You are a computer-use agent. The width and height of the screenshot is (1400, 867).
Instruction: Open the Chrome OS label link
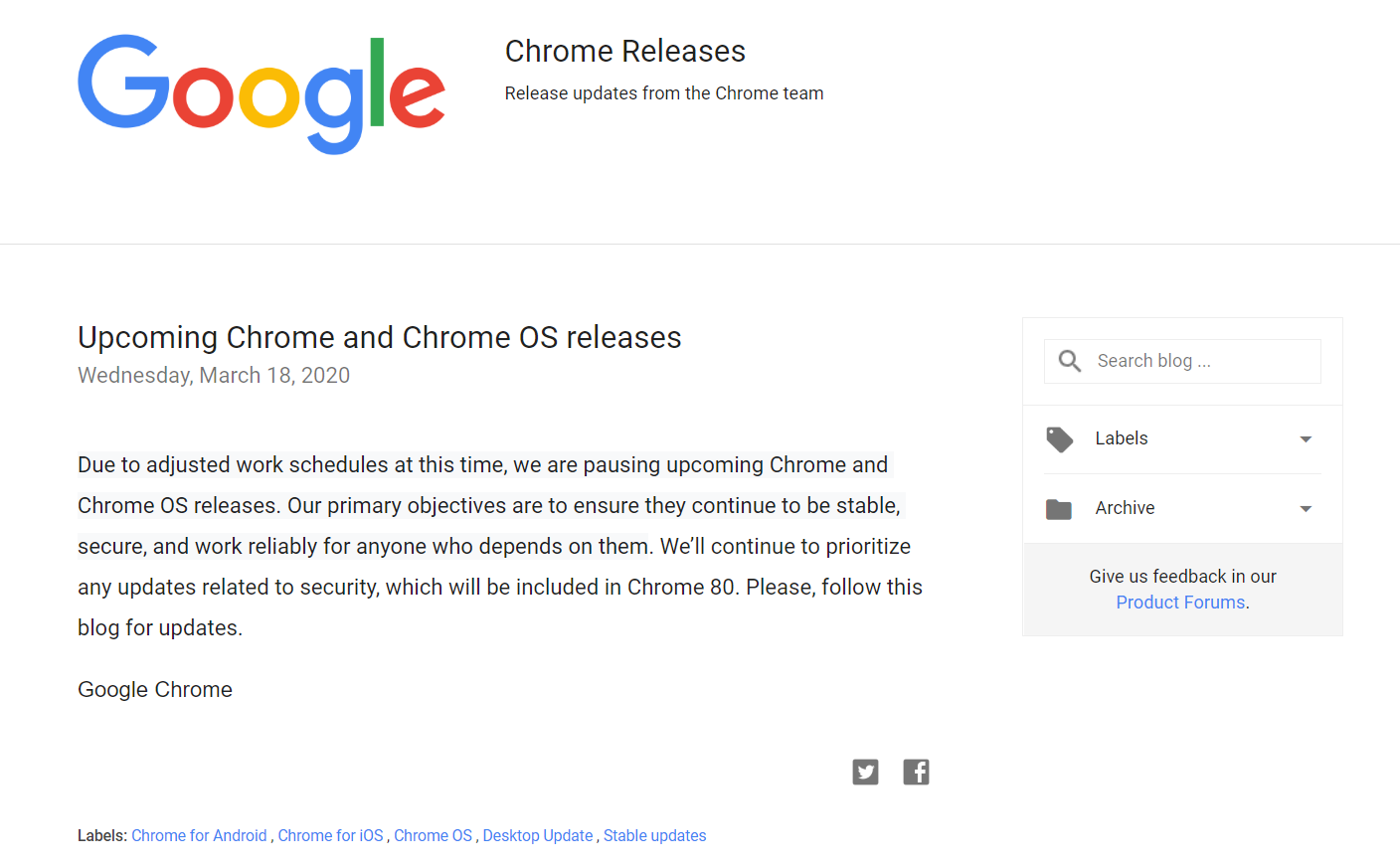(x=433, y=836)
